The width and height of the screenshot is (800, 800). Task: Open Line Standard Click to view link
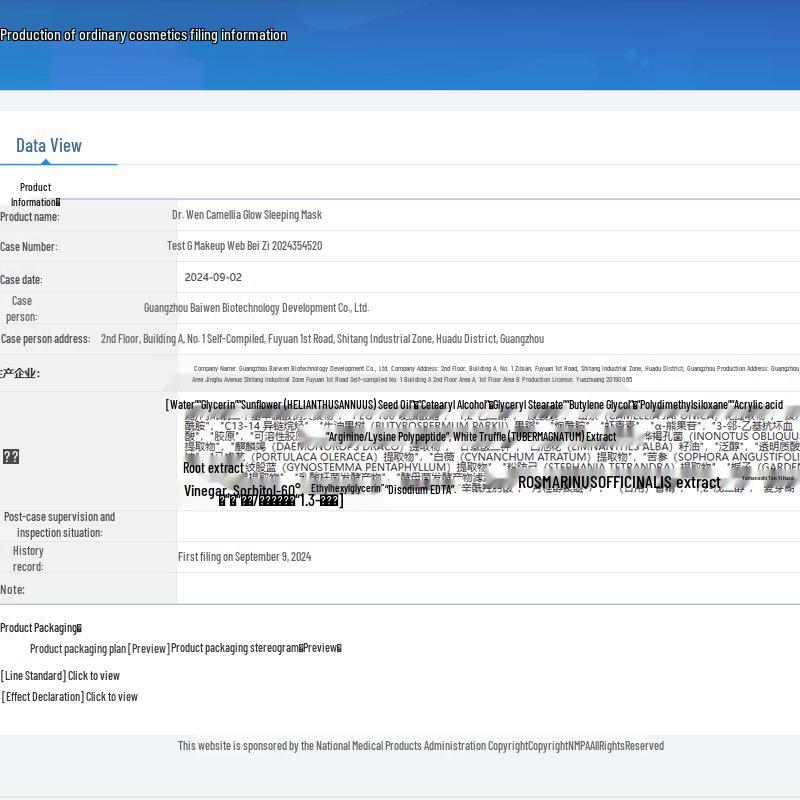point(60,676)
